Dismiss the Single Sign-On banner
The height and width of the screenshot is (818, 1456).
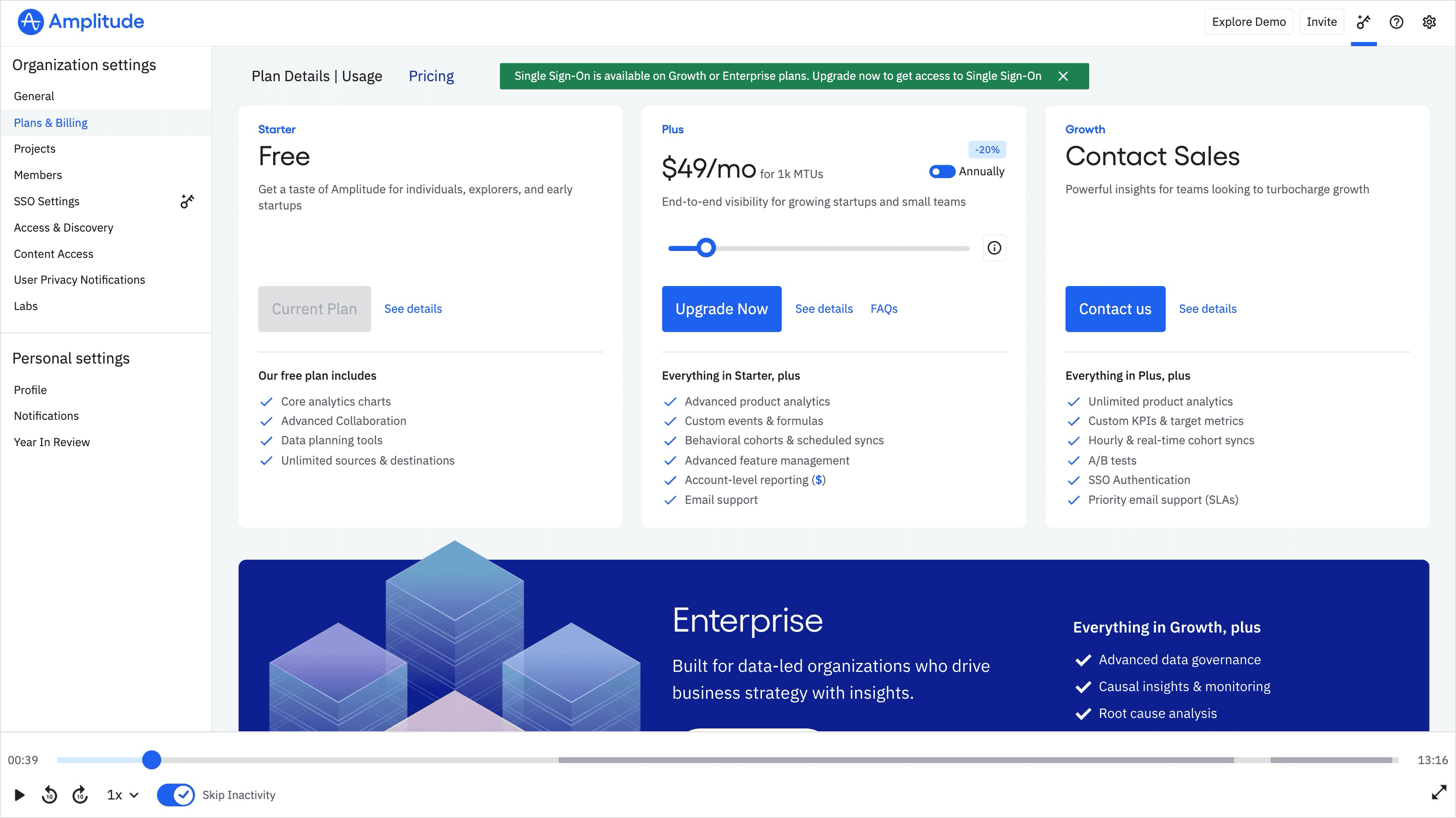(x=1063, y=76)
